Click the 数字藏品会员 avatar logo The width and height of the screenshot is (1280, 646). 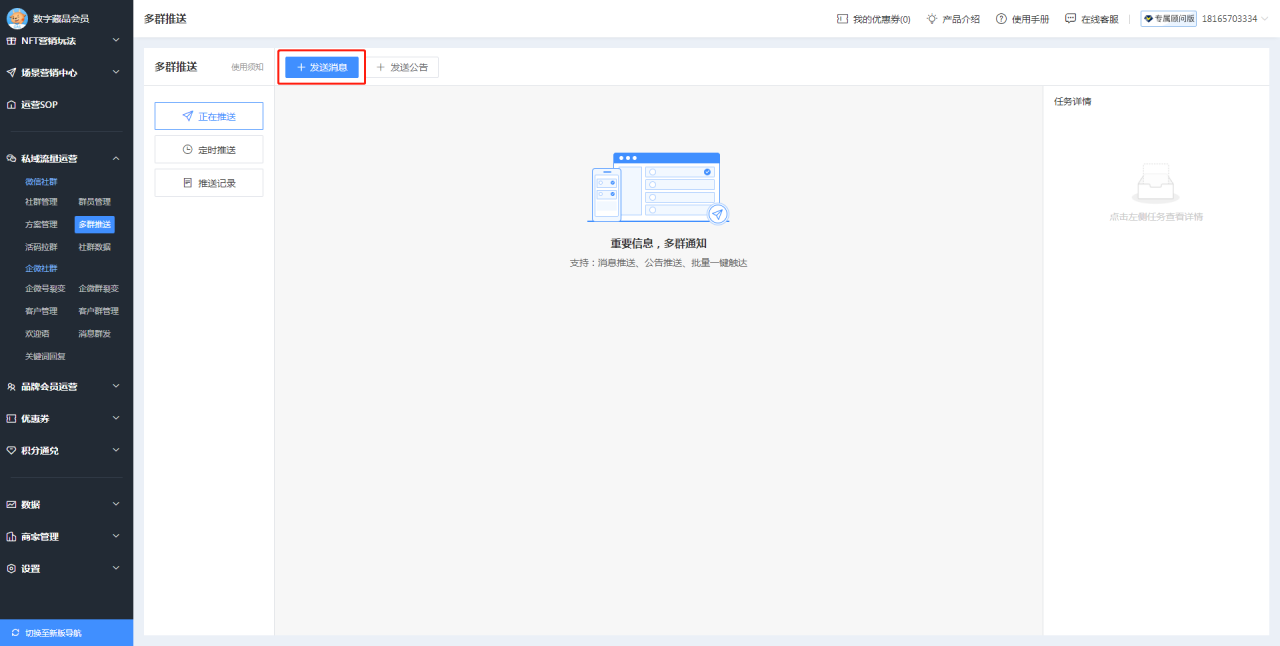click(x=18, y=17)
